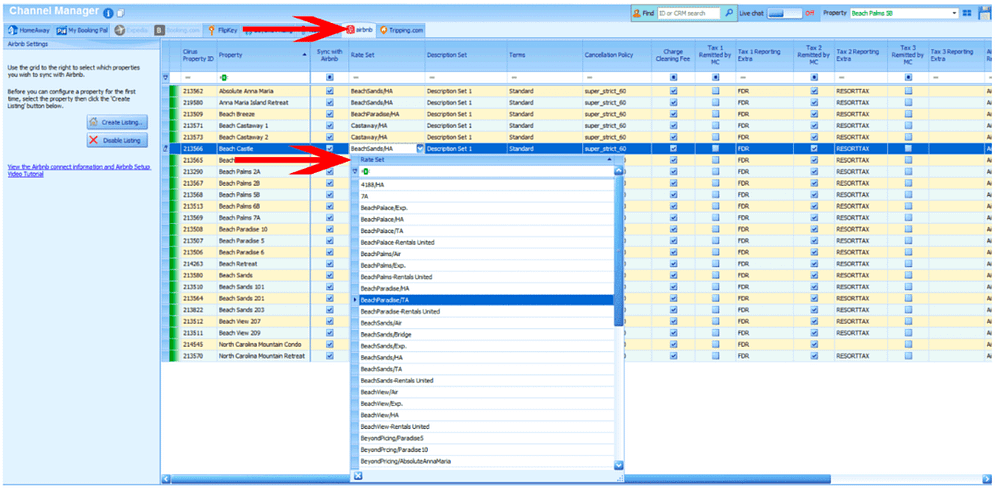Toggle Tax 1 Remitted checkbox for Beach Breeze

pos(716,114)
